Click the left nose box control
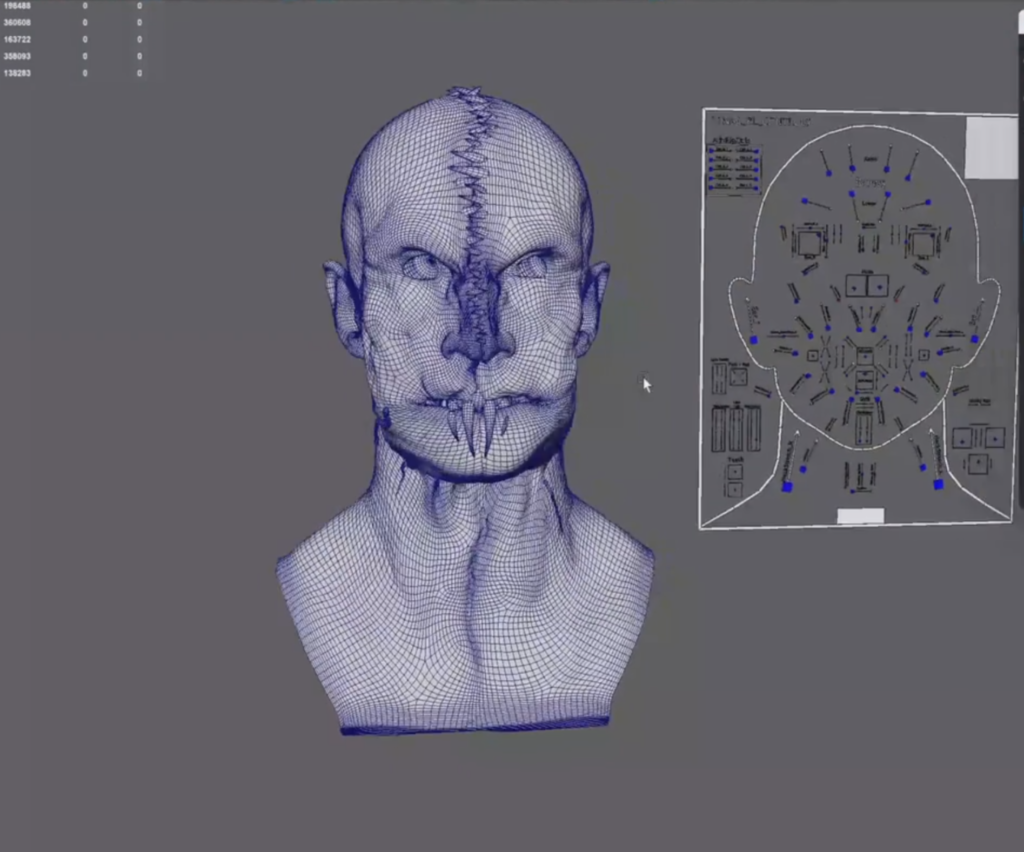Viewport: 1024px width, 852px height. [855, 286]
